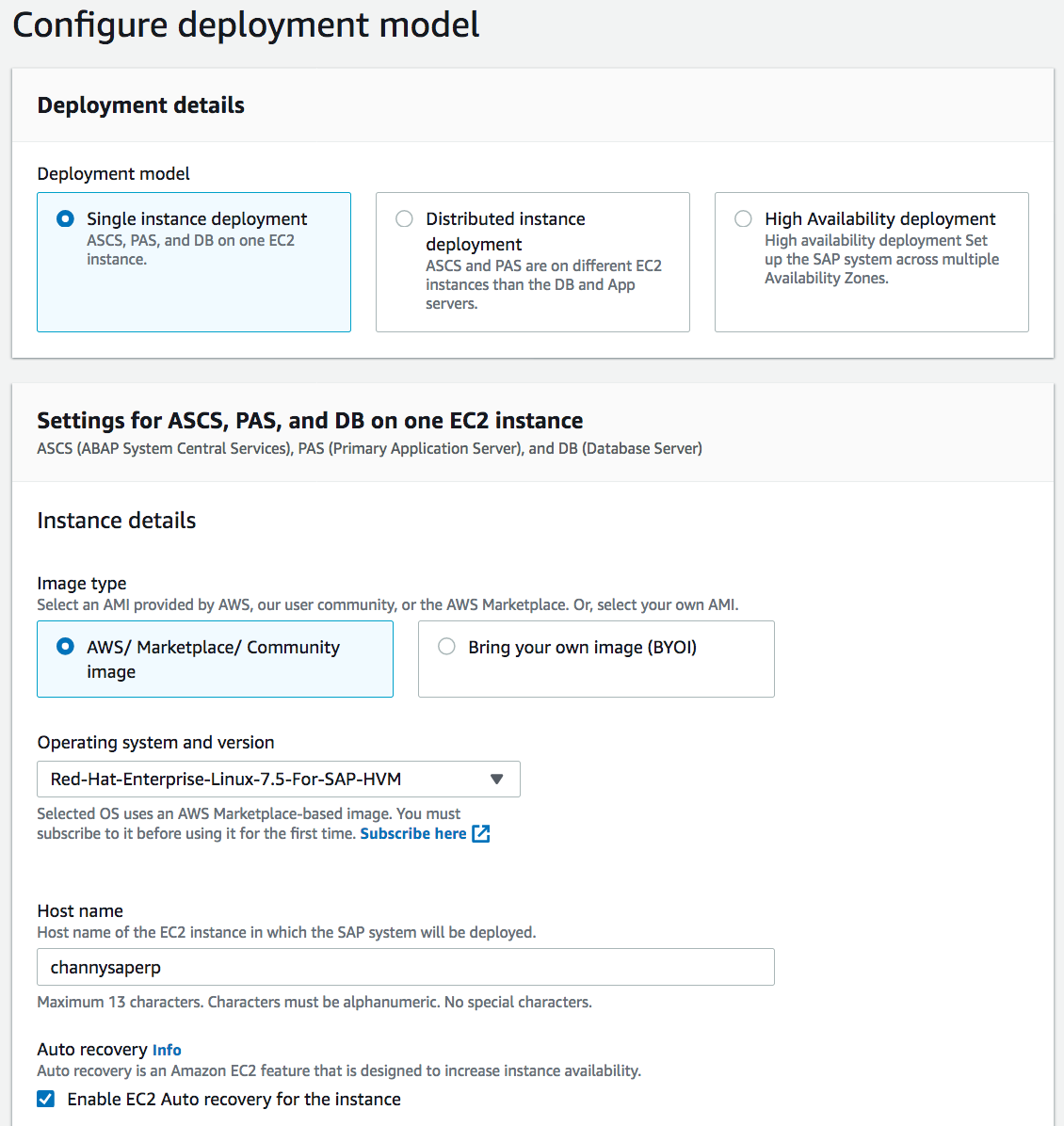
Task: Click the Bring your own image card label
Action: [583, 647]
